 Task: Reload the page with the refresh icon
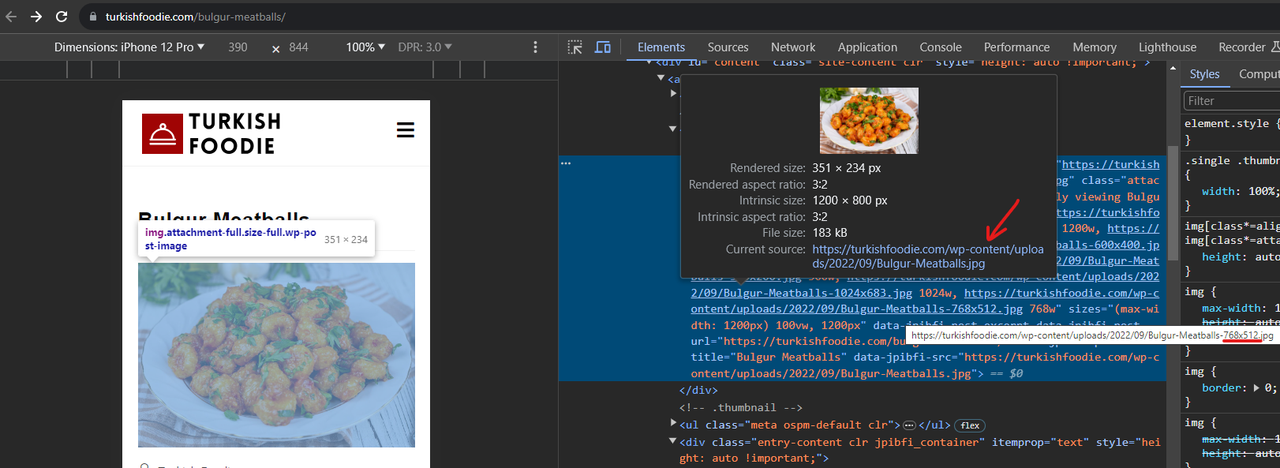pyautogui.click(x=62, y=17)
